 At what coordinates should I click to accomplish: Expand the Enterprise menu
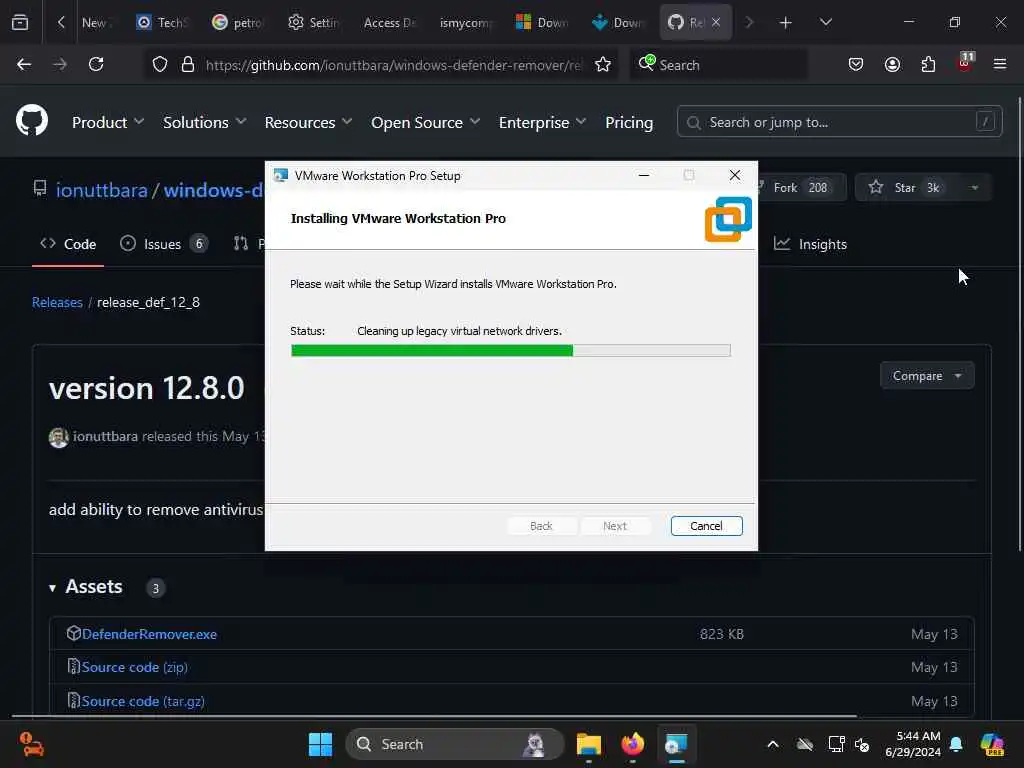click(542, 122)
